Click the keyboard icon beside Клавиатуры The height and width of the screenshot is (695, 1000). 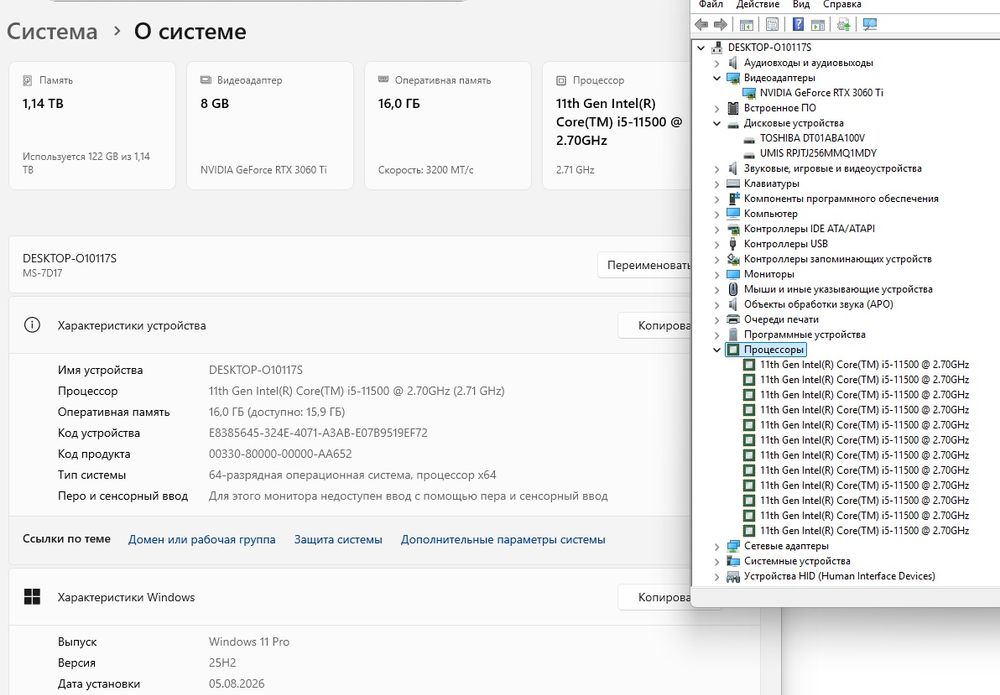[x=733, y=184]
